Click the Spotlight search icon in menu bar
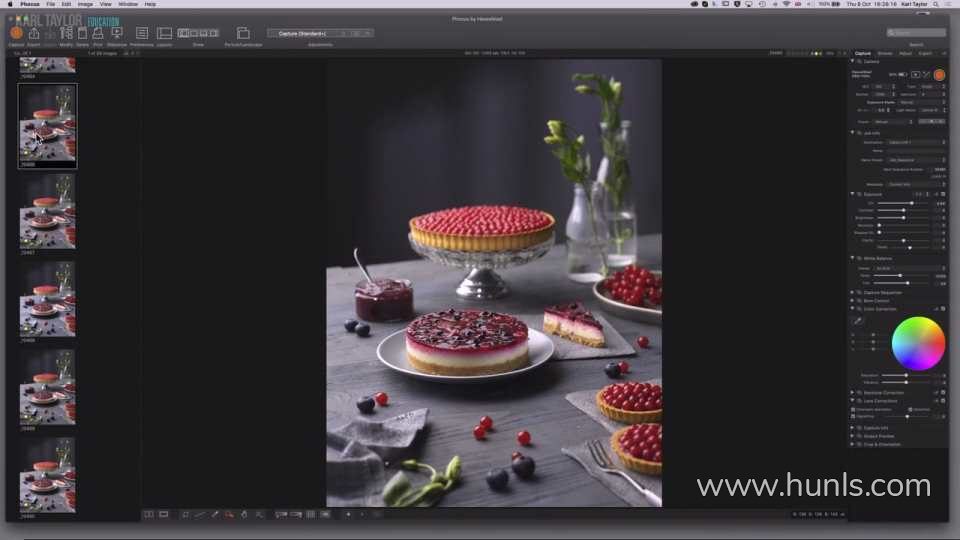This screenshot has width=960, height=540. [936, 4]
